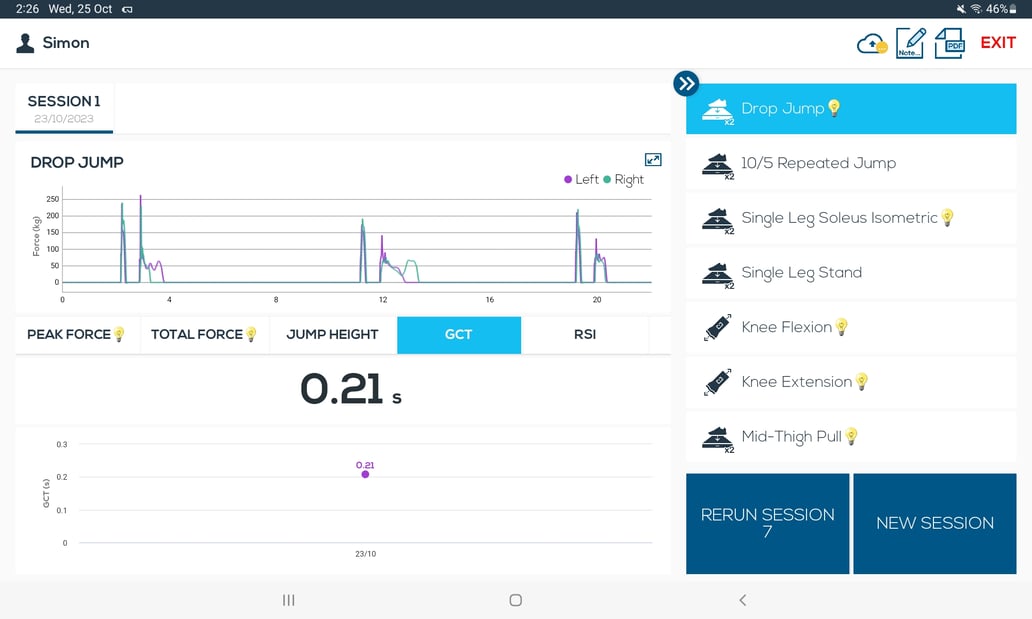Upload session via cloud sync icon
The width and height of the screenshot is (1032, 619).
coord(872,44)
